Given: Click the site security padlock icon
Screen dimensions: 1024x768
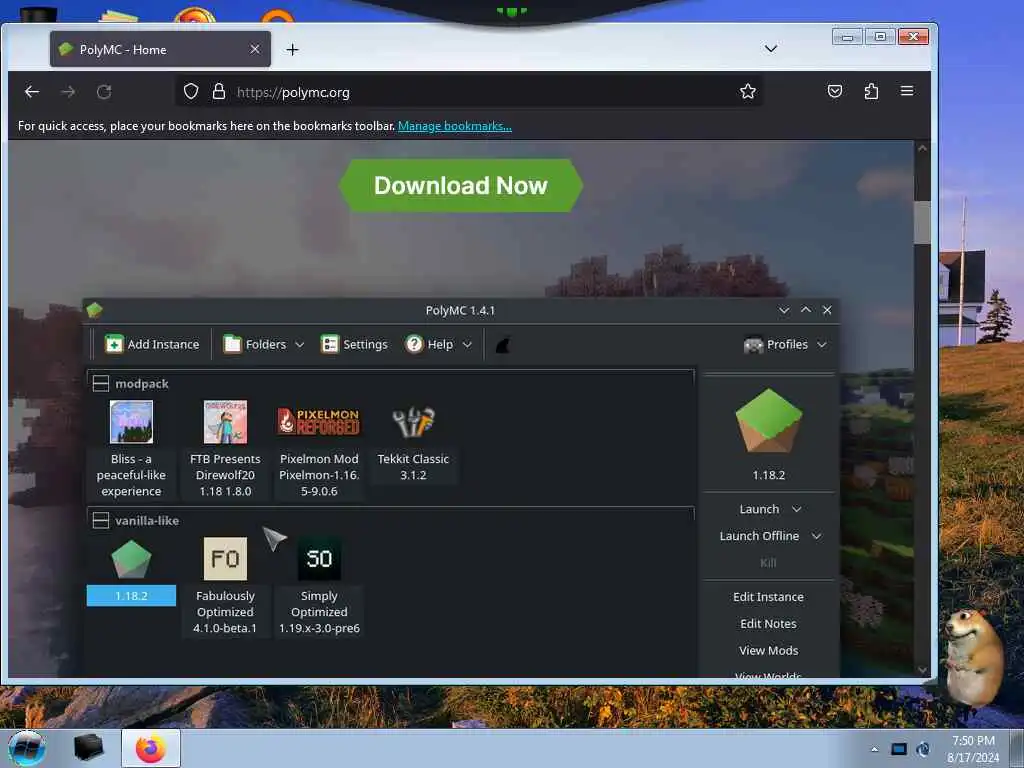Looking at the screenshot, I should pos(219,91).
